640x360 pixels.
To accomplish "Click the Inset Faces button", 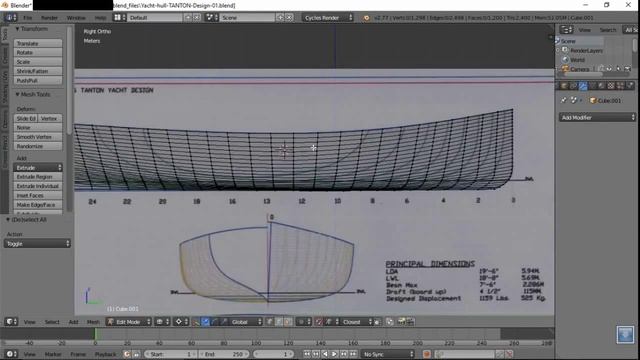I will (x=38, y=196).
